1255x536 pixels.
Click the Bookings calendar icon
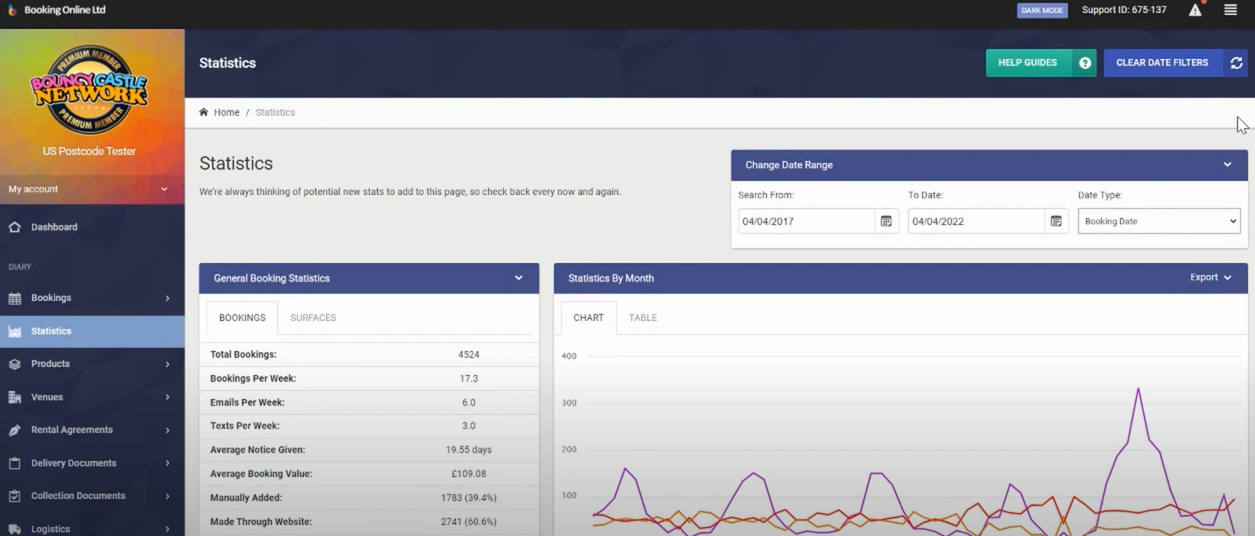pyautogui.click(x=14, y=298)
